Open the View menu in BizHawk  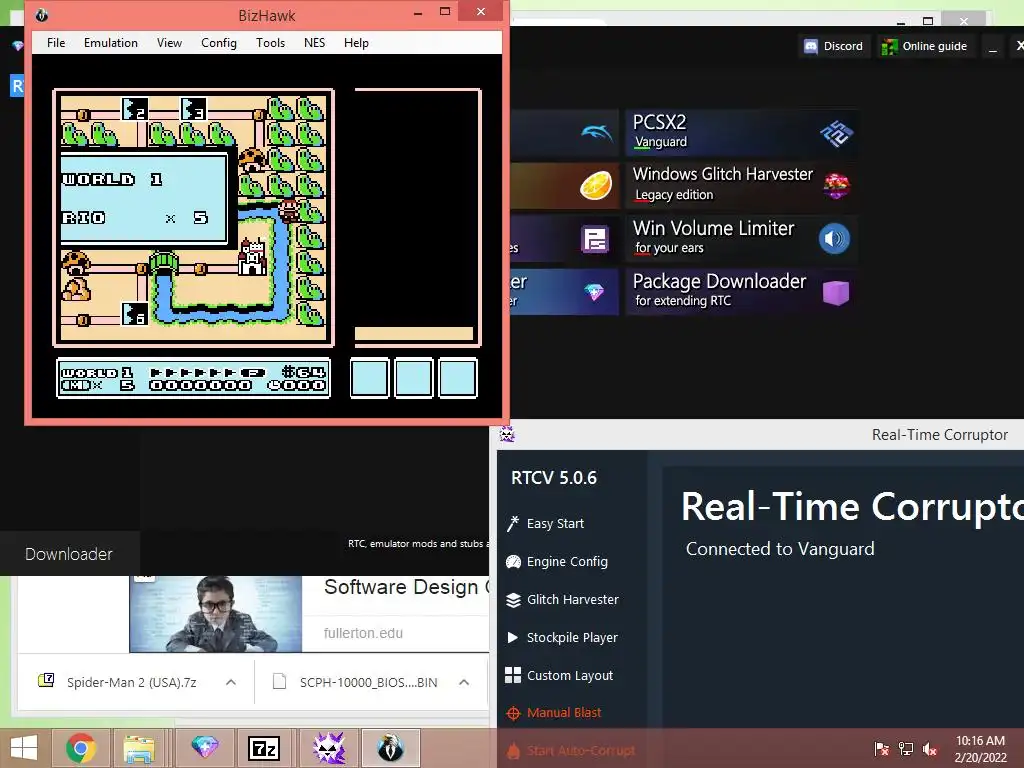[x=169, y=42]
